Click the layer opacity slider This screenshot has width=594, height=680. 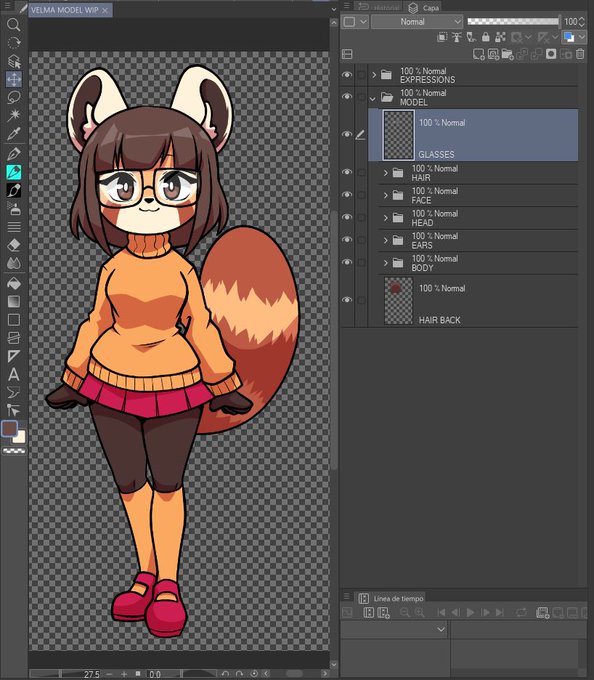click(513, 21)
